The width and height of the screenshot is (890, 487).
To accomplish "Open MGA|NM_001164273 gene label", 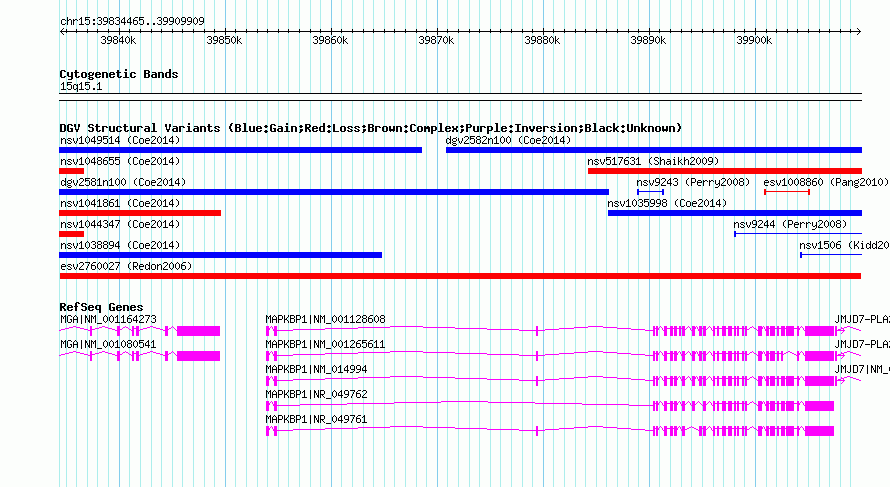I will [x=108, y=320].
